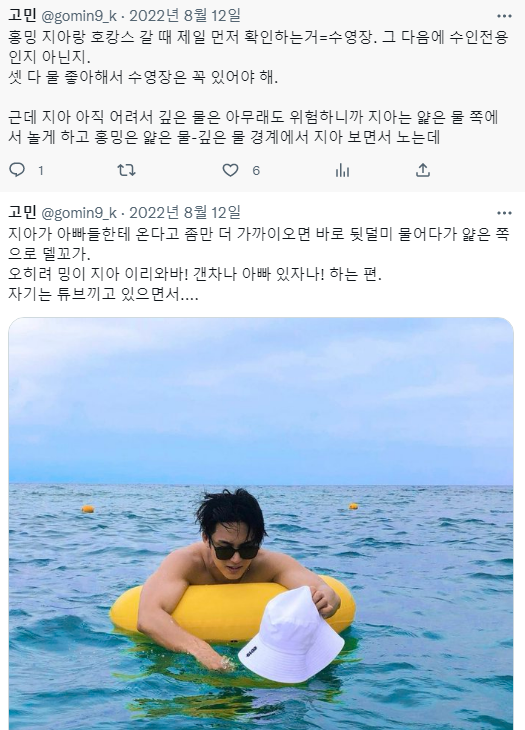Open 고민 profile name on first tweet
525x730 pixels.
pos(22,16)
